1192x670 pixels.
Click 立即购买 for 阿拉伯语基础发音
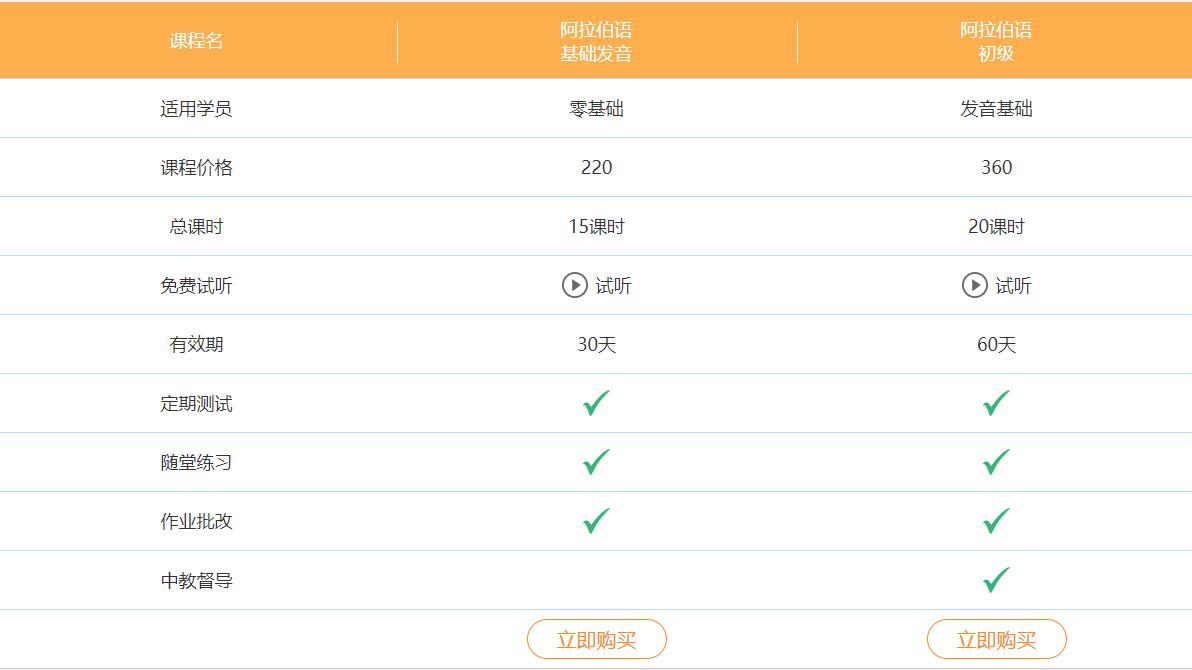point(595,638)
